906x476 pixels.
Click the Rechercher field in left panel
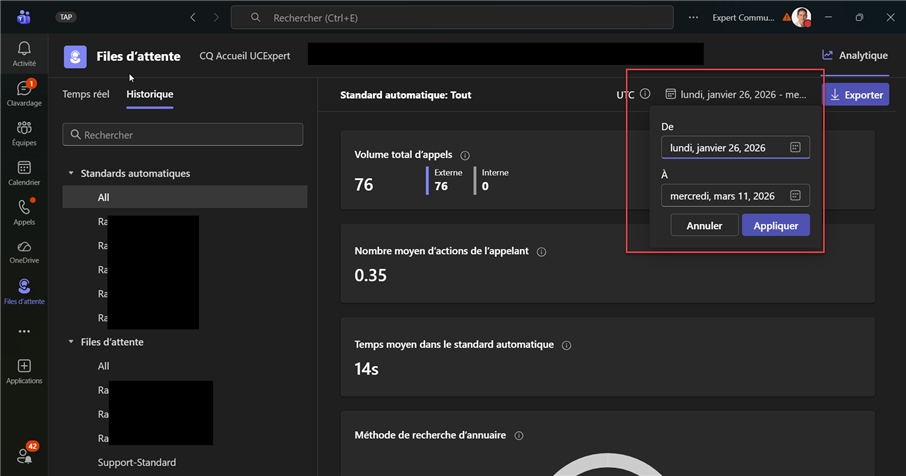[x=183, y=134]
